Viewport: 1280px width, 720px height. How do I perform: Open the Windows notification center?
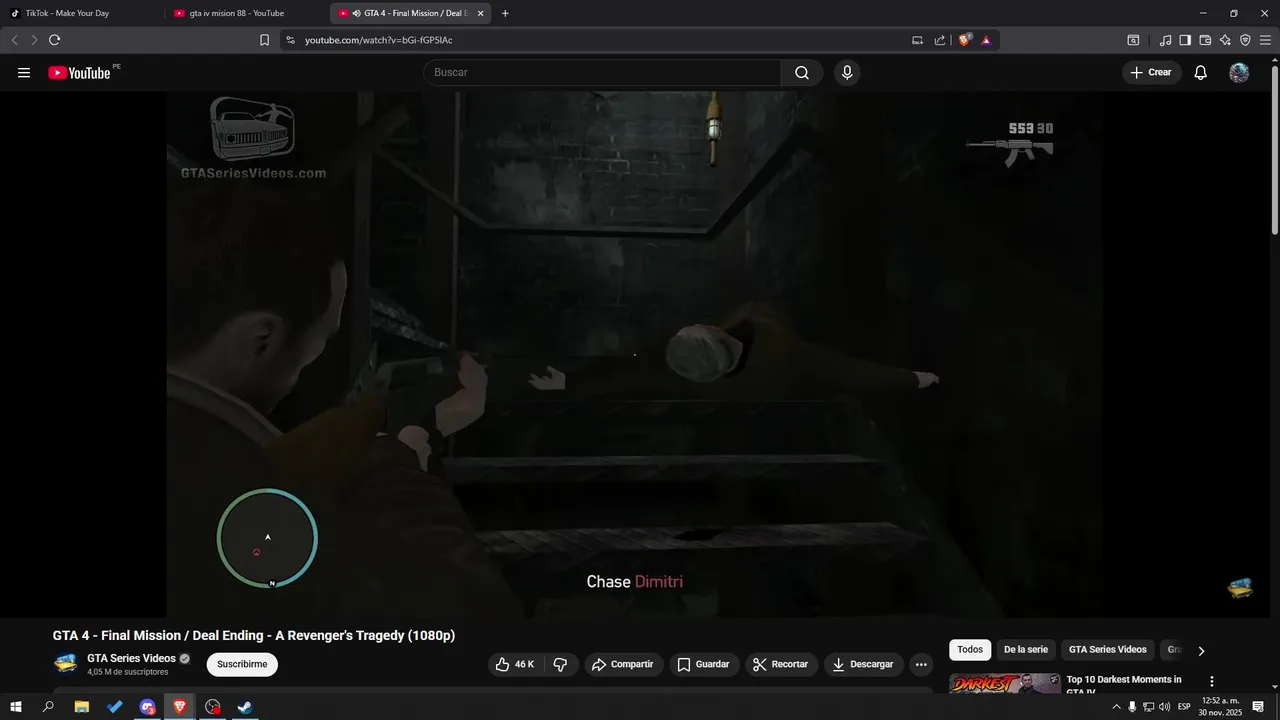1258,707
